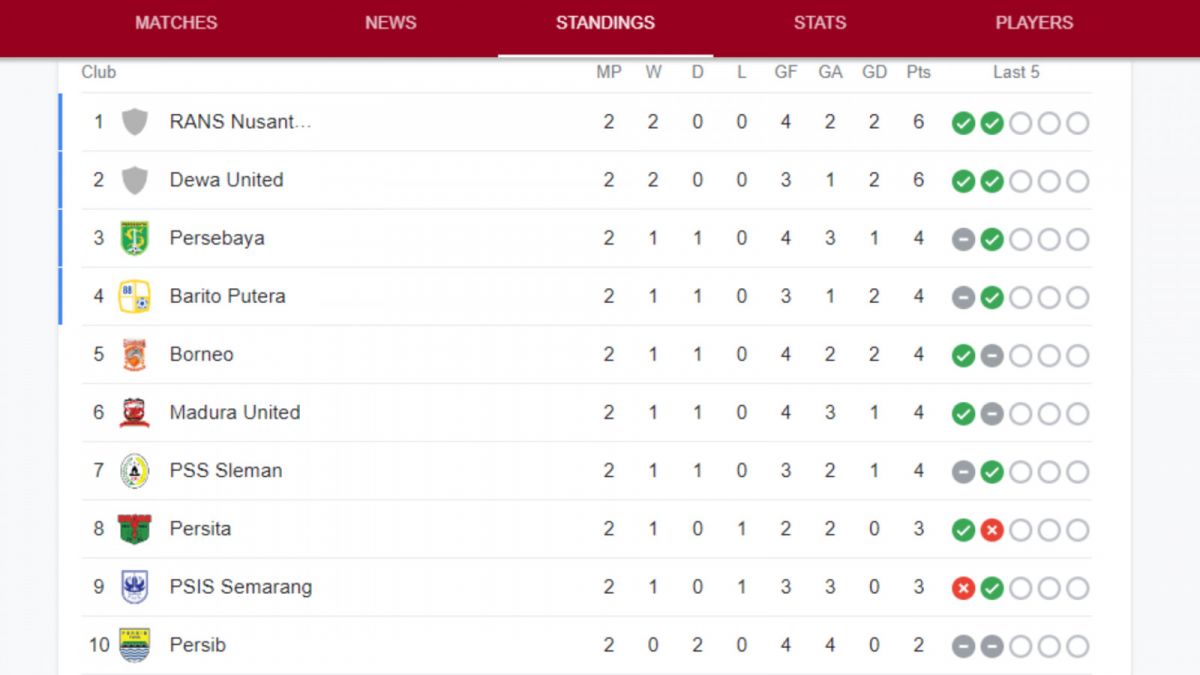Click the Barito Putera team badge
Screen dimensions: 1200x675
click(134, 296)
